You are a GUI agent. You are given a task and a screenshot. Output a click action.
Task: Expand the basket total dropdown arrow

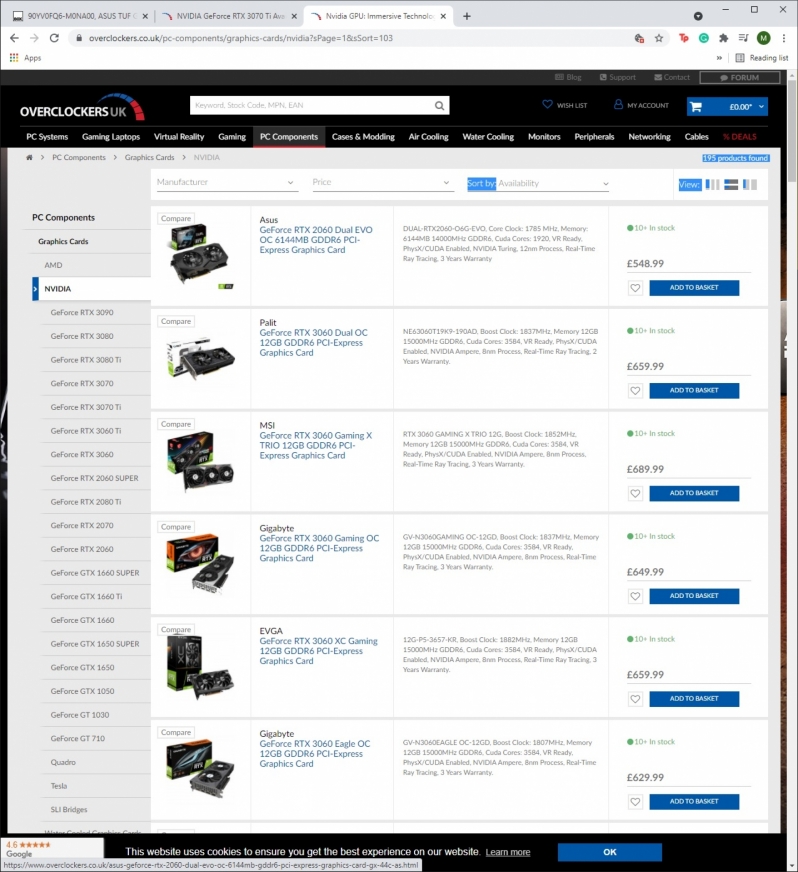761,107
